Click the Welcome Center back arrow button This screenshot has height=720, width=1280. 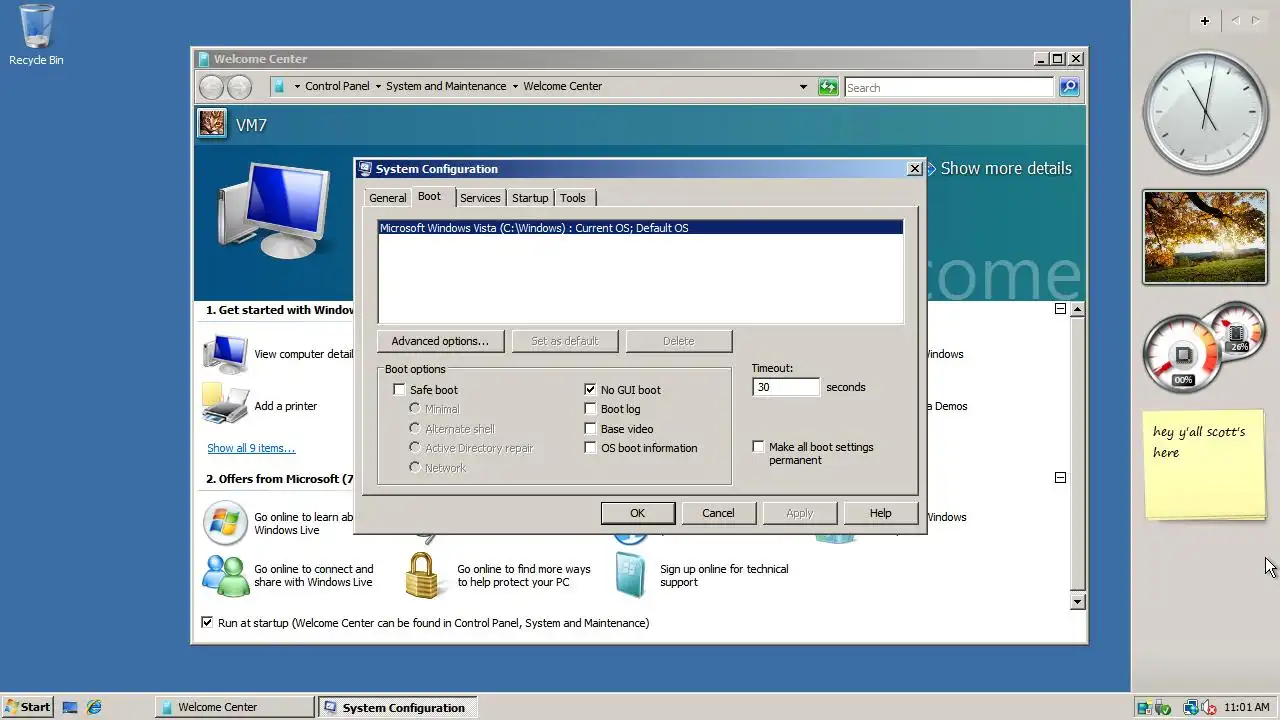pos(211,87)
